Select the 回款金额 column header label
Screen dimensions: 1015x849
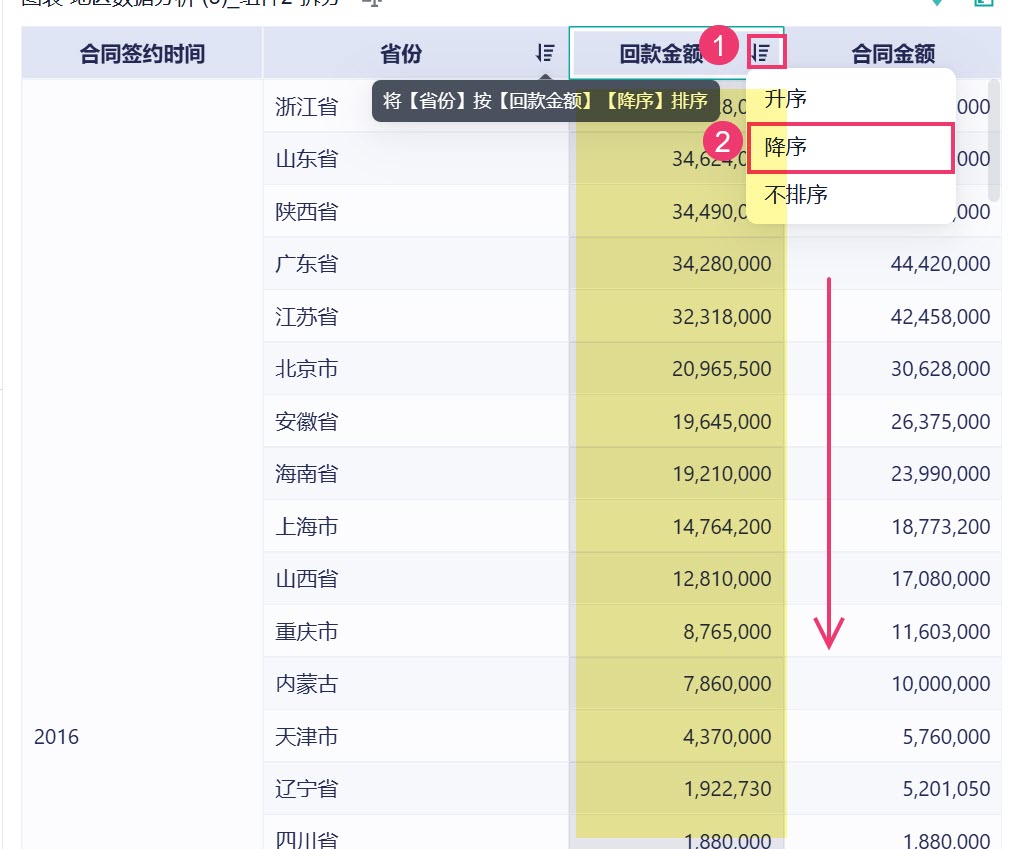click(x=661, y=54)
